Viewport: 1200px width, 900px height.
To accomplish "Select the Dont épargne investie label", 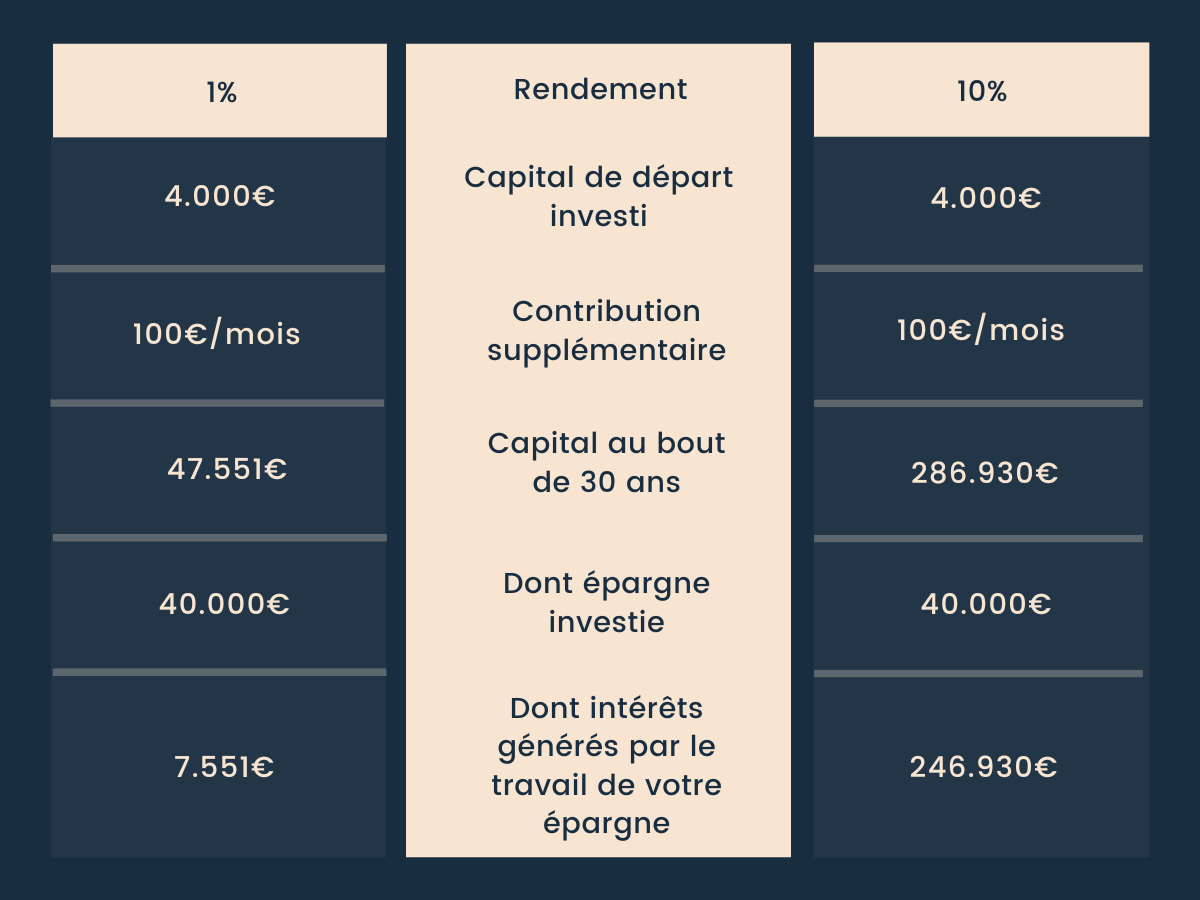I will click(606, 602).
